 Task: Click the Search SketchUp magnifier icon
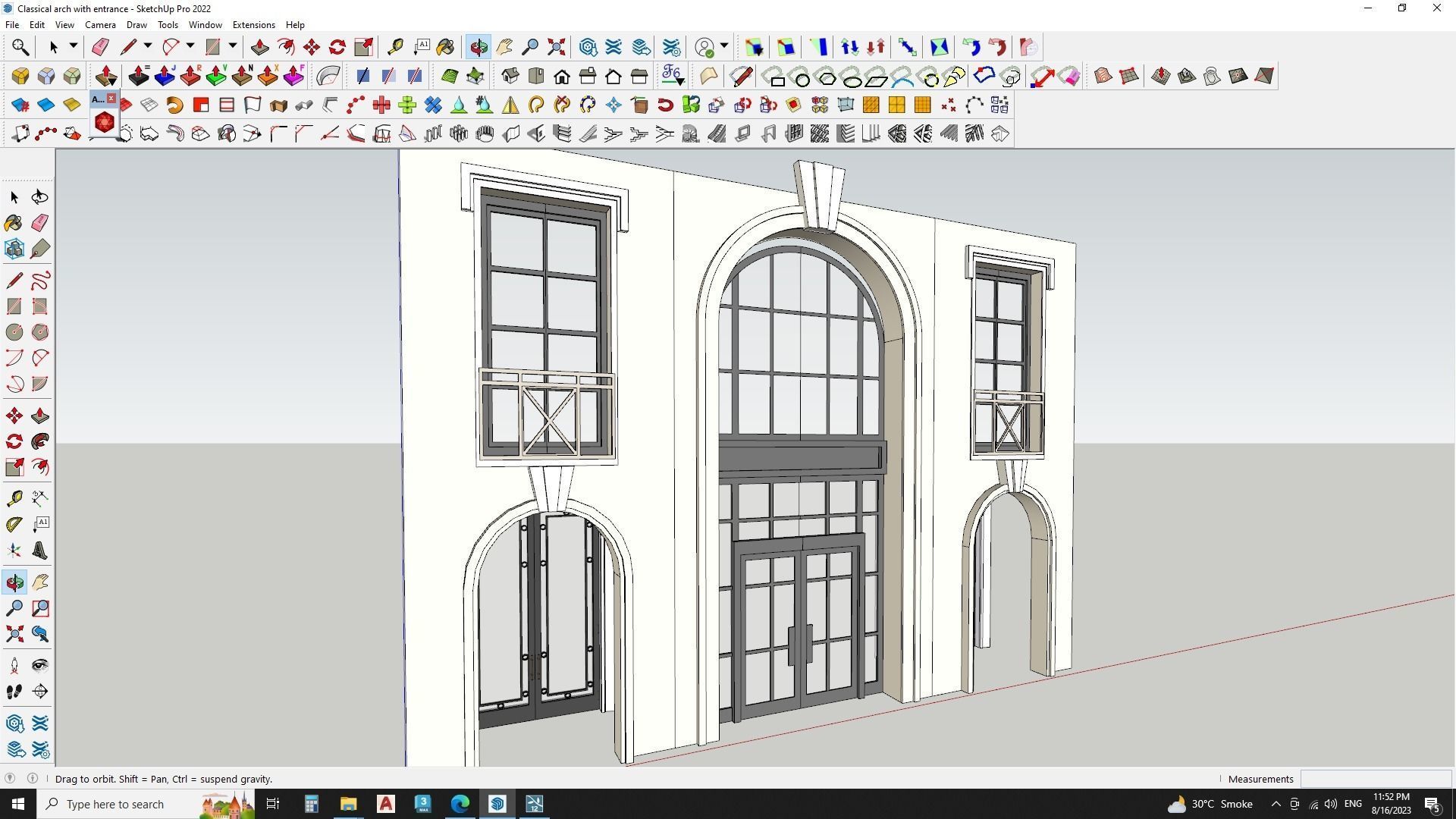[20, 47]
